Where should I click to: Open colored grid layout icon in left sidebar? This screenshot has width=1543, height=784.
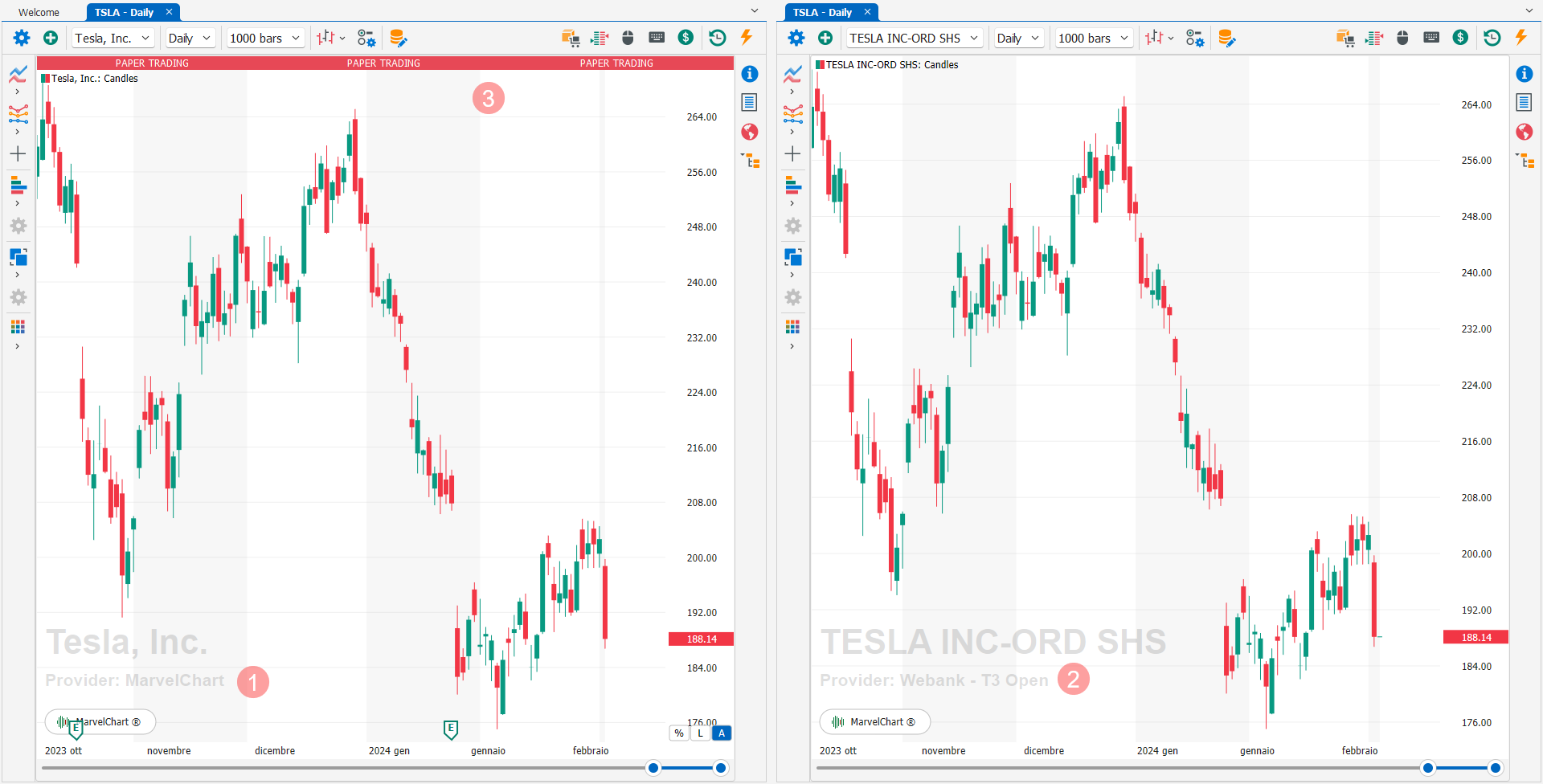(18, 327)
